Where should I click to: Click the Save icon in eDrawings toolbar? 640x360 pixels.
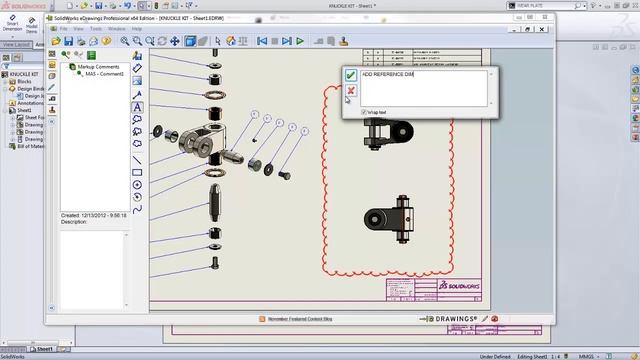point(69,41)
